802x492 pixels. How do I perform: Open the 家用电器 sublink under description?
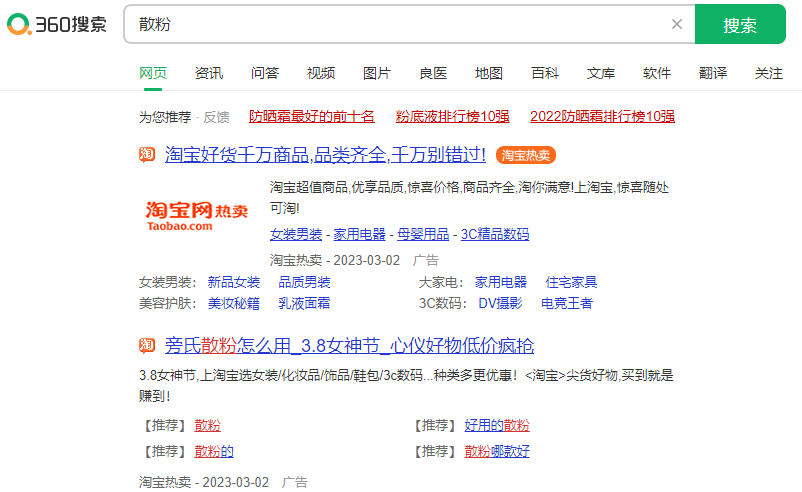pos(359,234)
